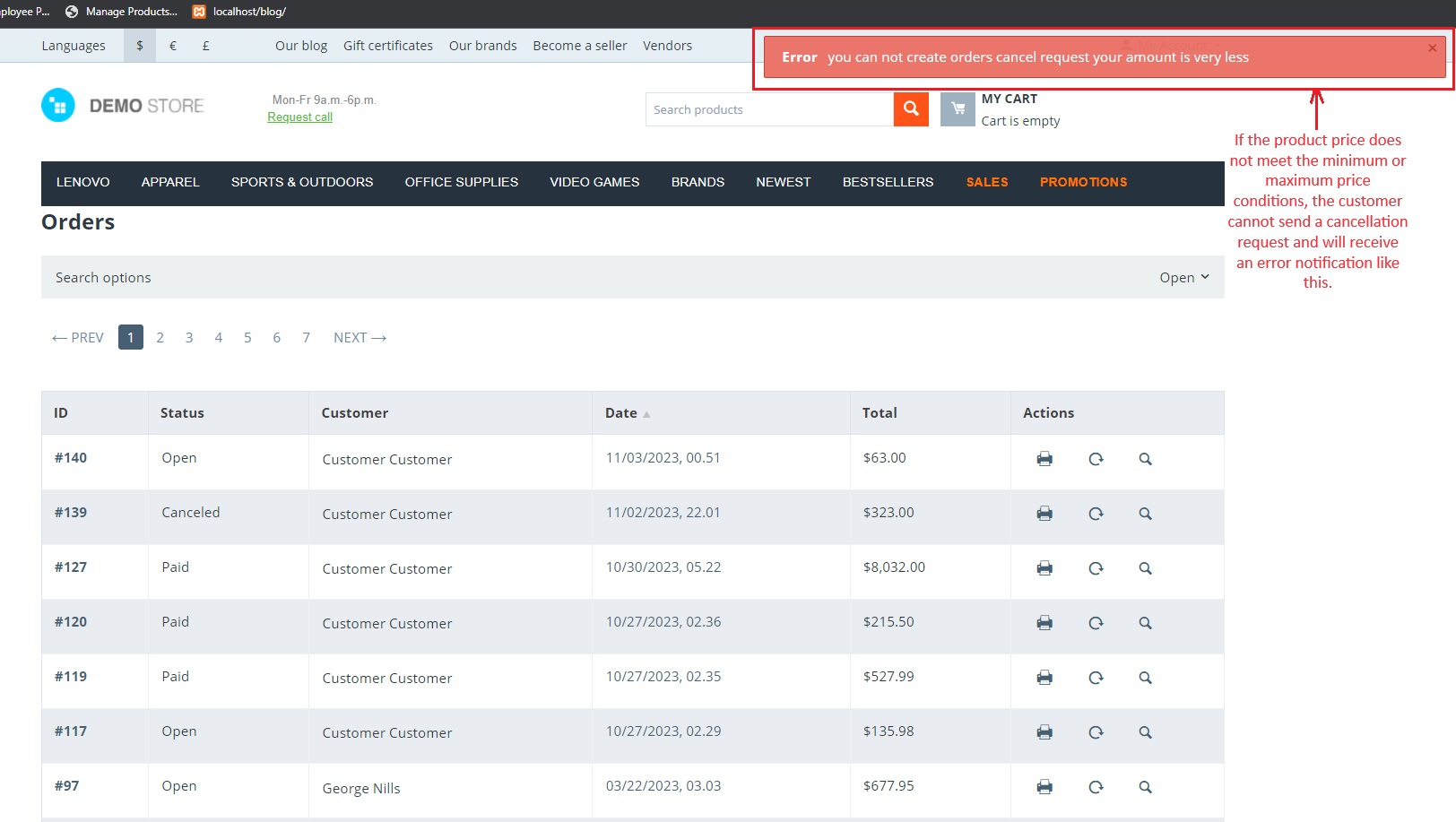Screen dimensions: 1456x822
Task: Click the Request call link
Action: pyautogui.click(x=299, y=117)
